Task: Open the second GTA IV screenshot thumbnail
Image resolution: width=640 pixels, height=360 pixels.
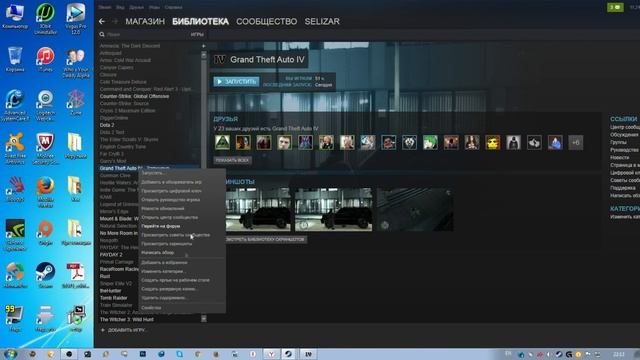Action: tap(333, 209)
